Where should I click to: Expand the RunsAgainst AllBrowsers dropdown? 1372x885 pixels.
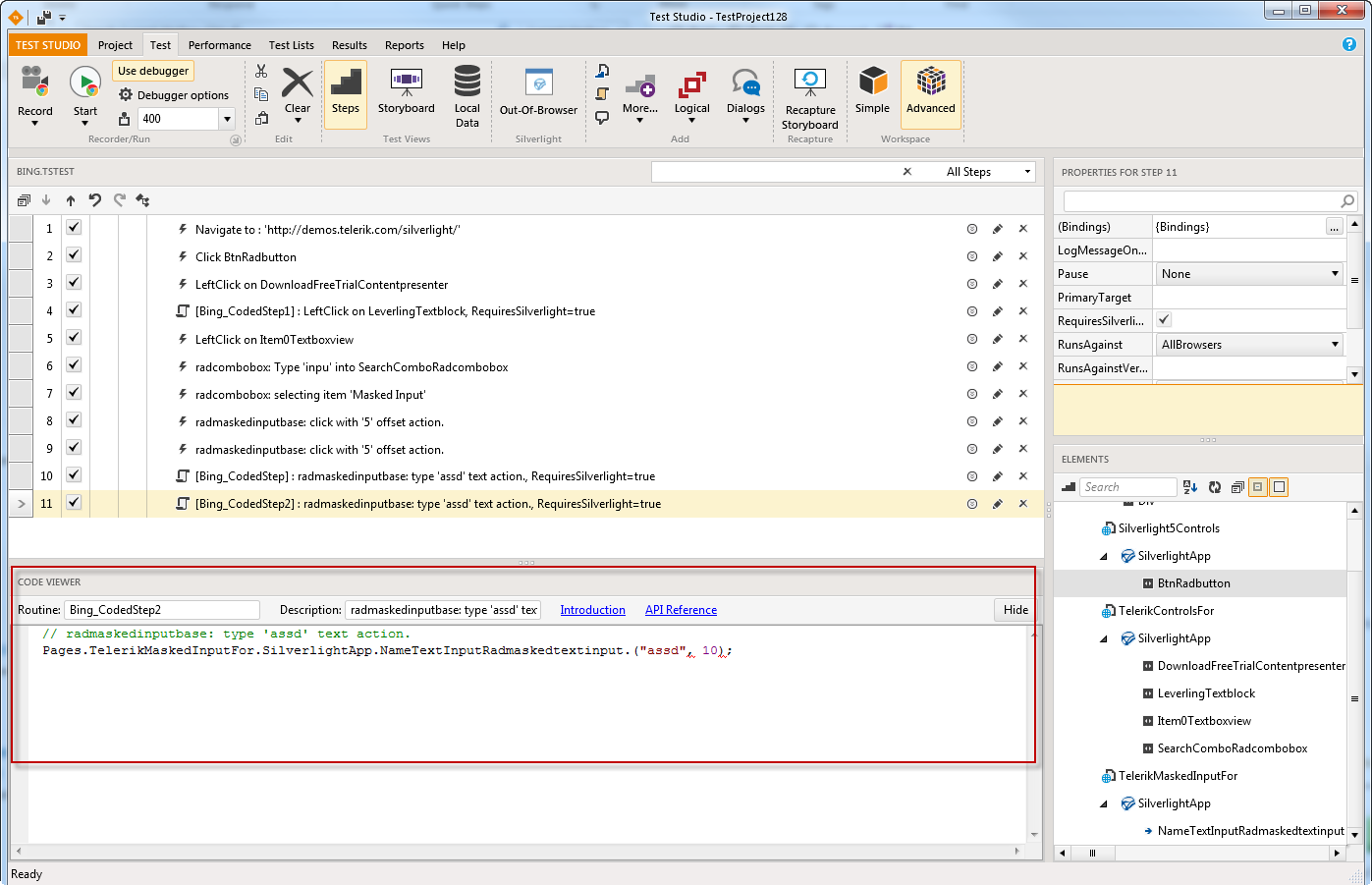[1249, 345]
